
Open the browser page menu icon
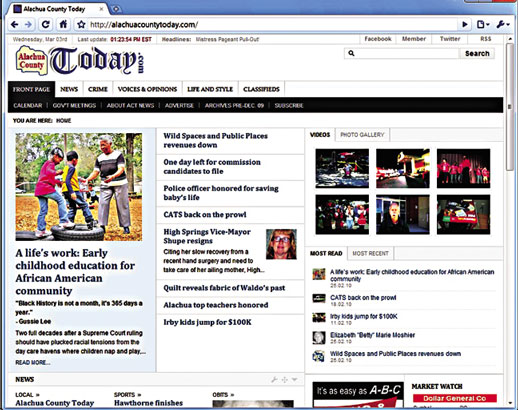coord(483,24)
